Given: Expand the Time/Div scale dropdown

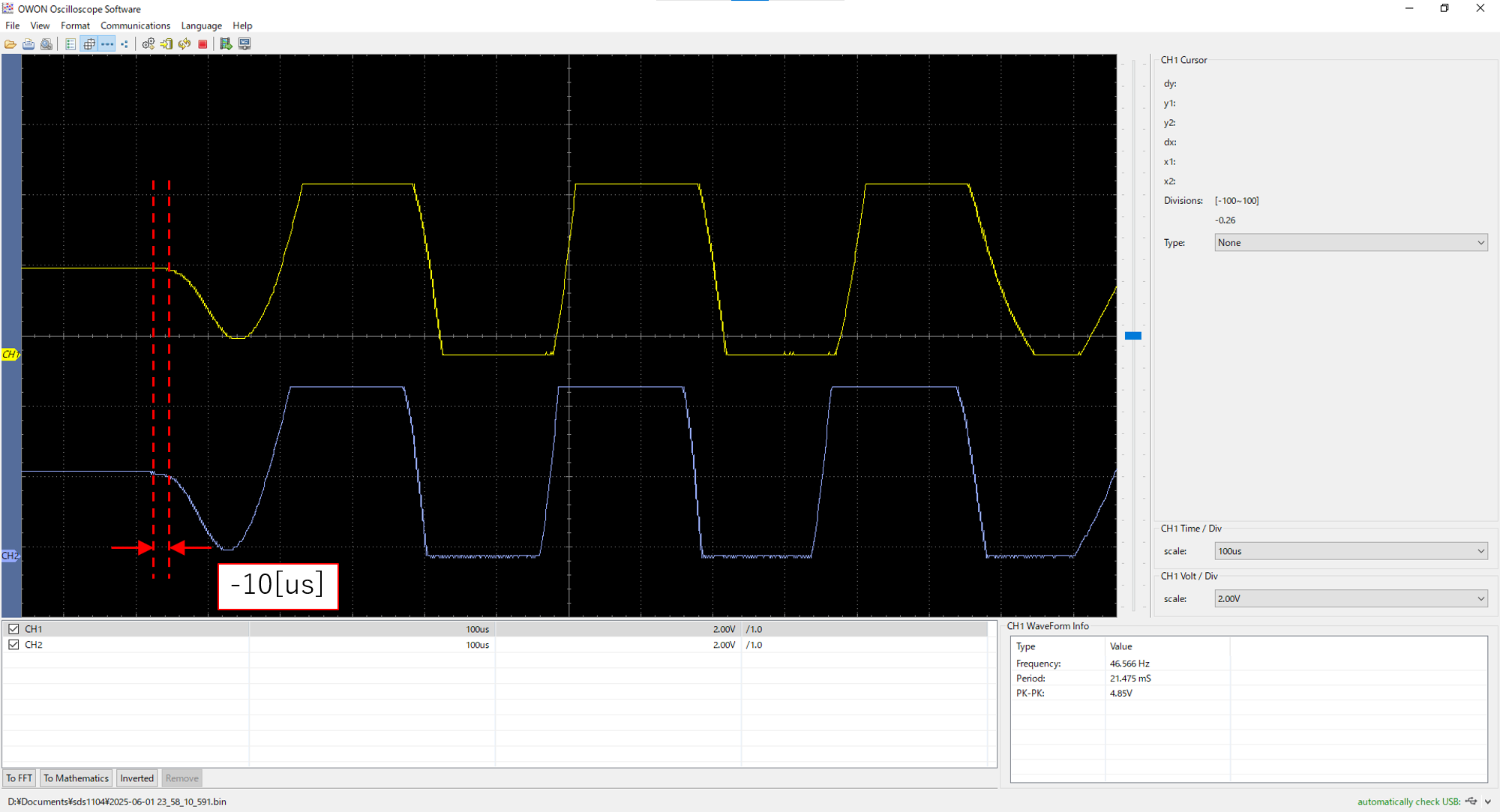Looking at the screenshot, I should tap(1350, 551).
